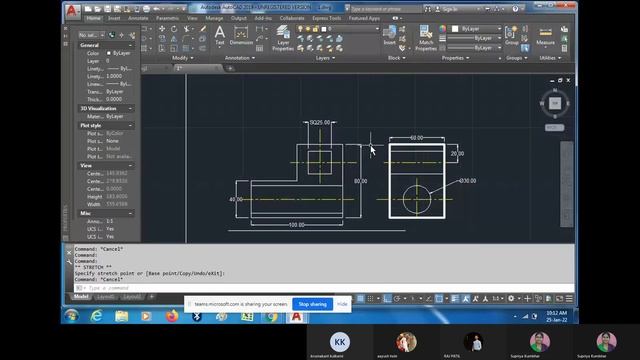The image size is (640, 360).
Task: Click the Save icon in quick access toolbar
Action: (x=107, y=9)
